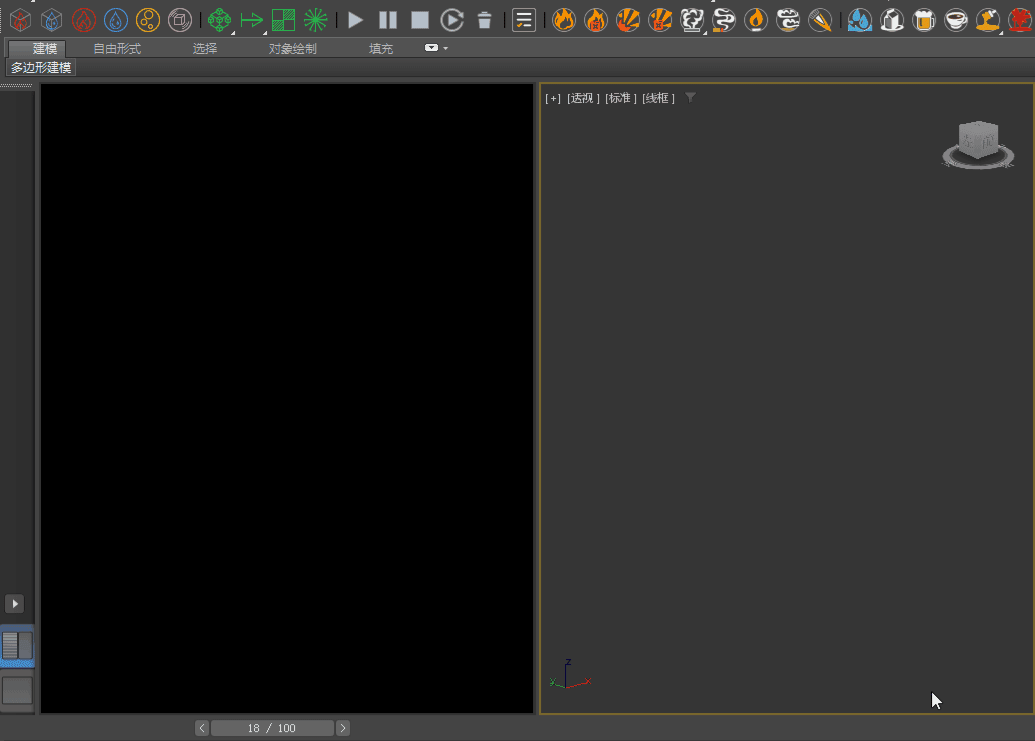Open the [线框] shading mode menu
This screenshot has height=741, width=1035.
[658, 98]
